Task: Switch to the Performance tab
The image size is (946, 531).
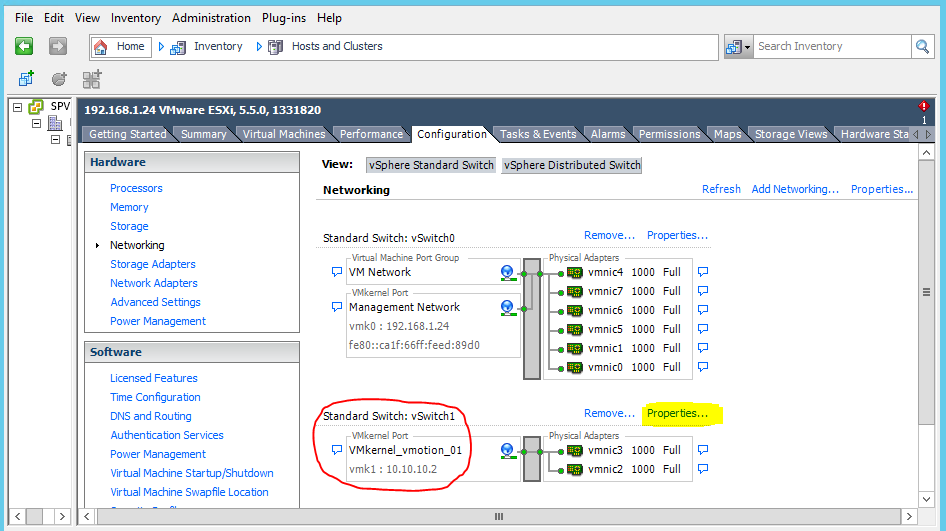Action: [371, 134]
